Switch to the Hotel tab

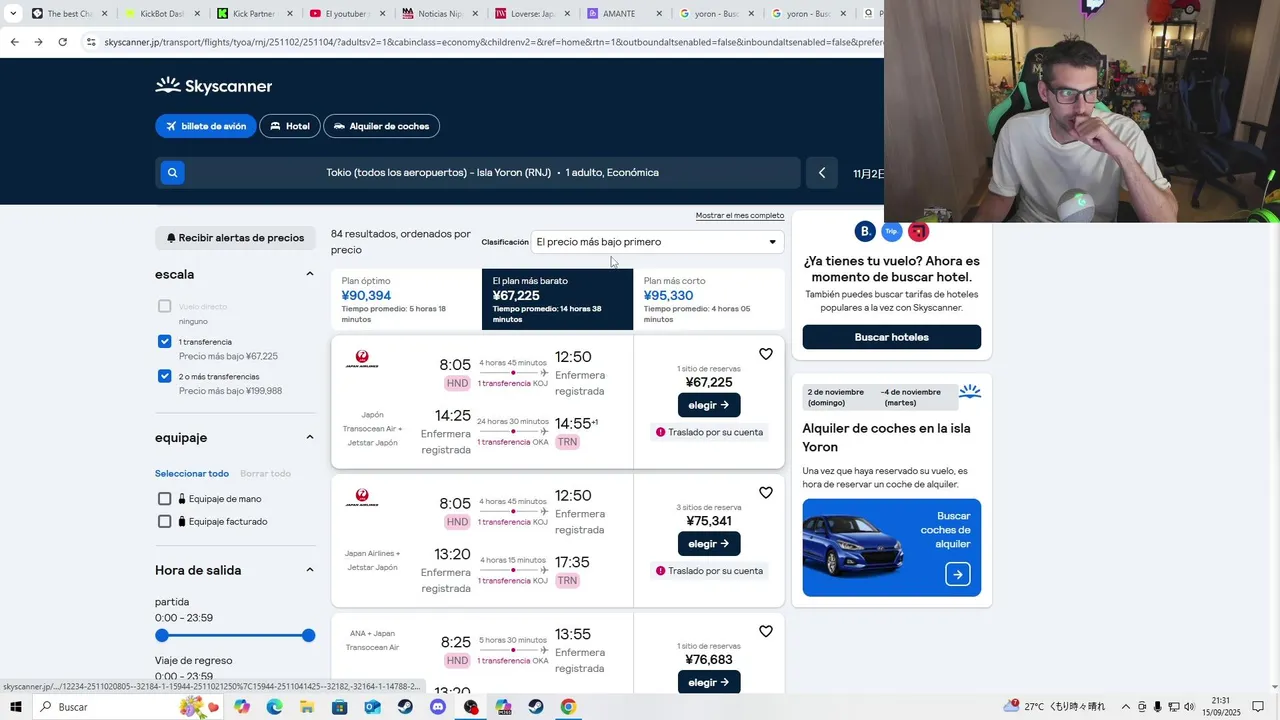[290, 126]
